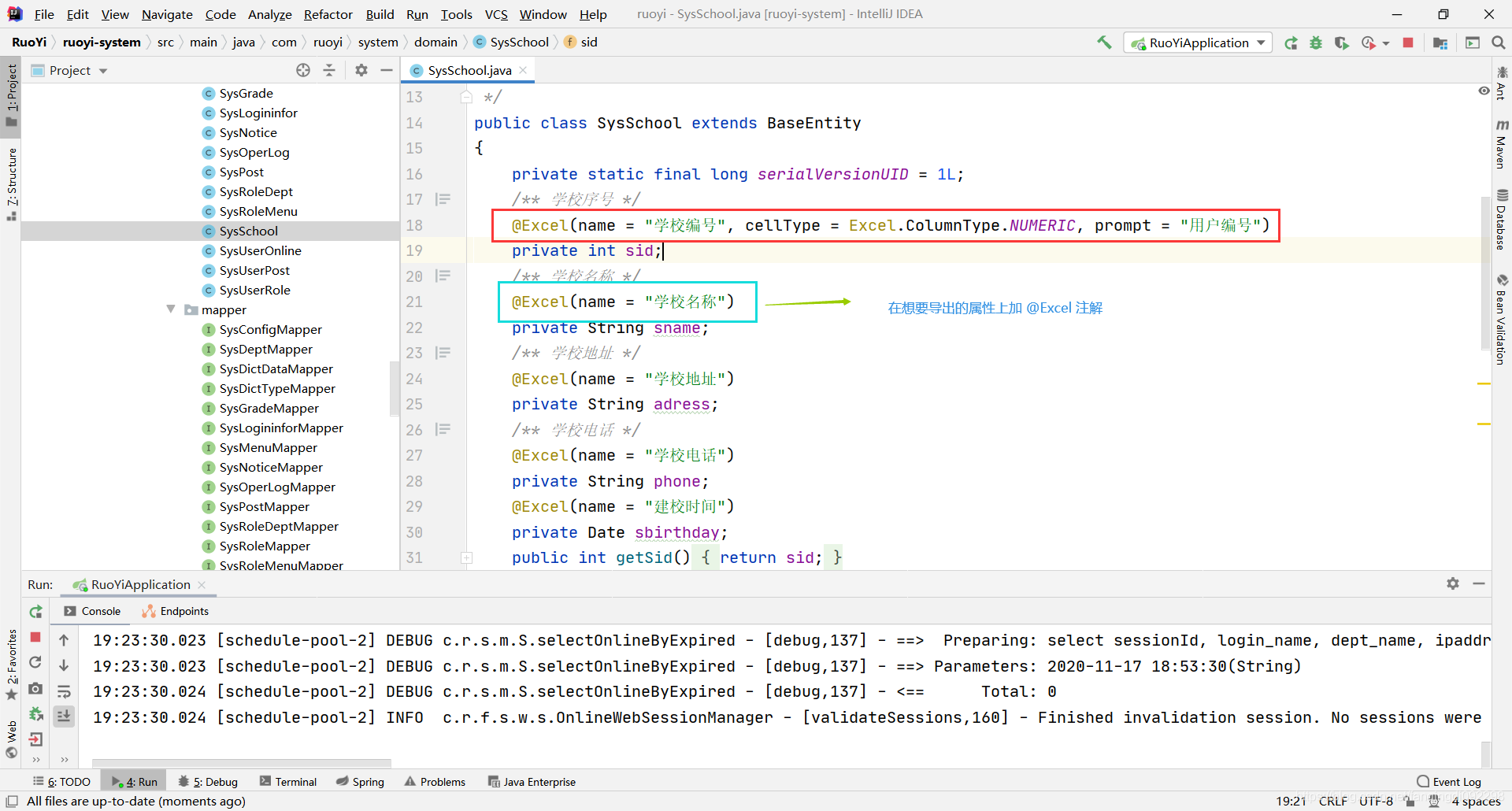Select SysUserOnline class in project tree
Screen dimensions: 1512x811
(x=261, y=250)
